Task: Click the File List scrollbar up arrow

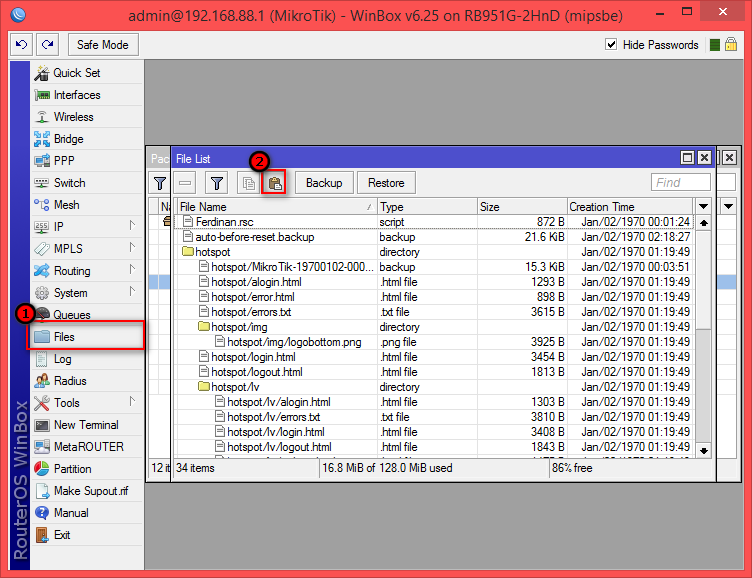Action: (x=704, y=223)
